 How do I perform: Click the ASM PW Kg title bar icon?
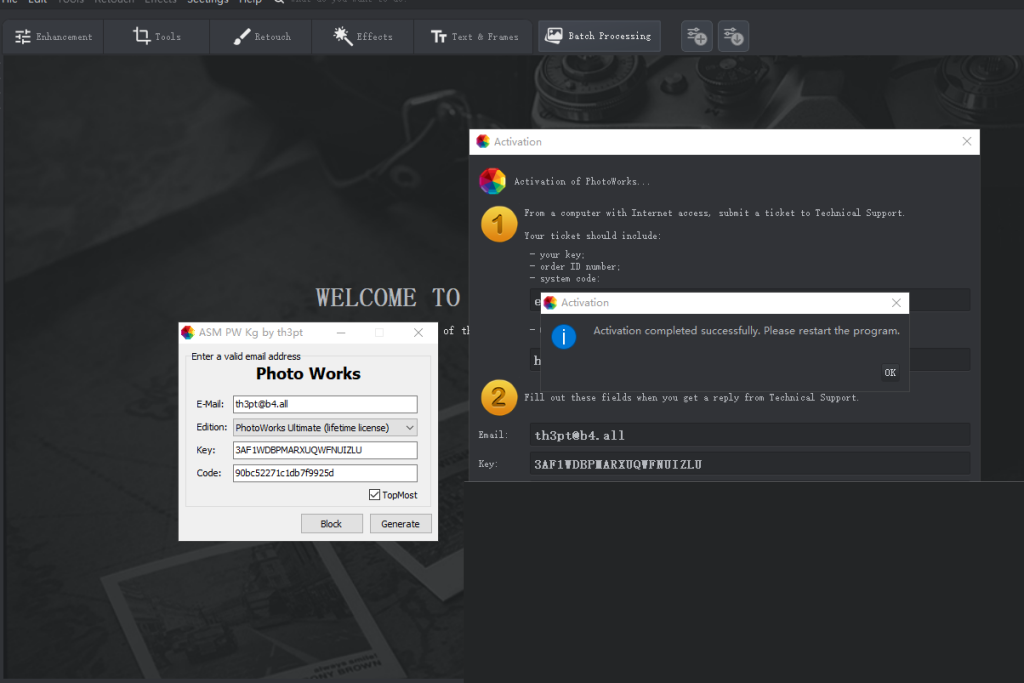[188, 332]
